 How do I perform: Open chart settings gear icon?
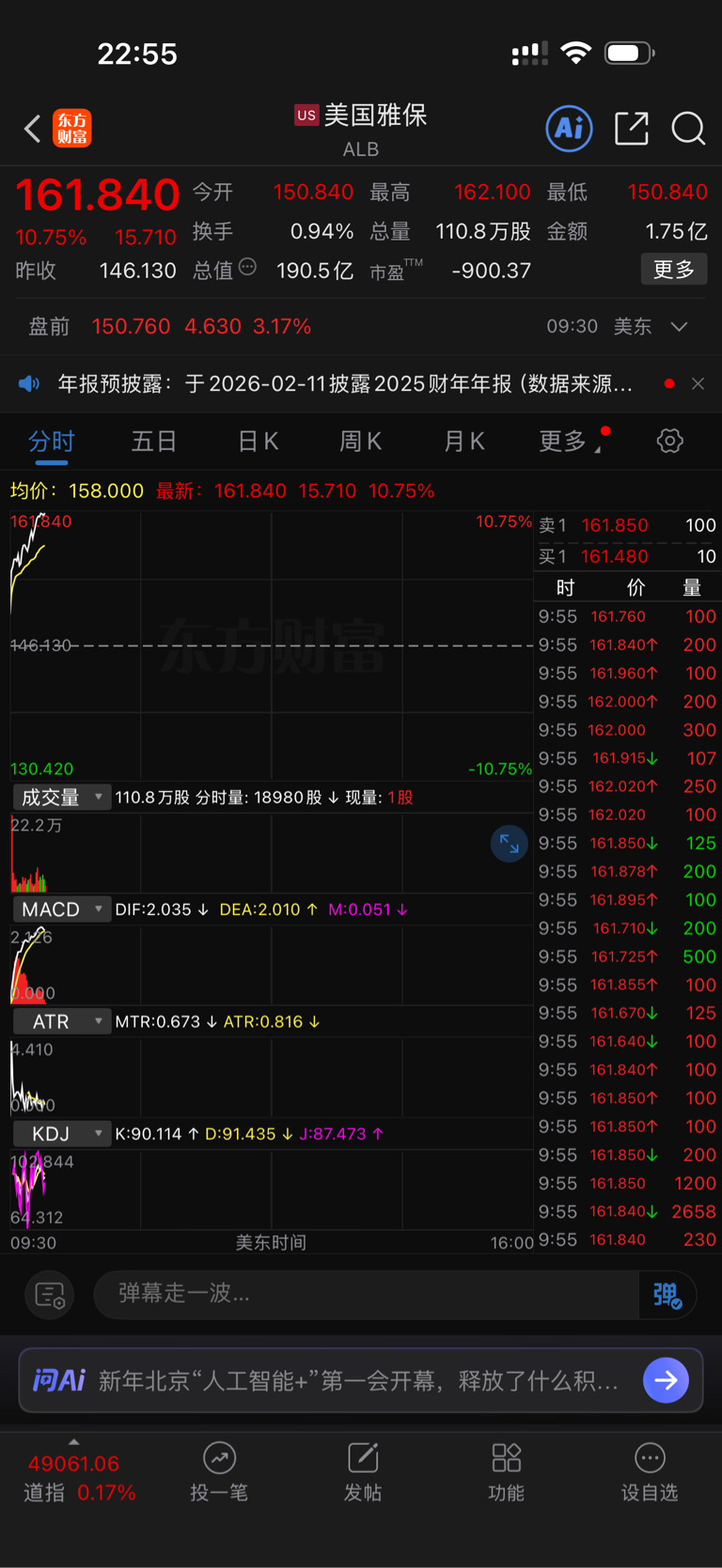tap(669, 441)
